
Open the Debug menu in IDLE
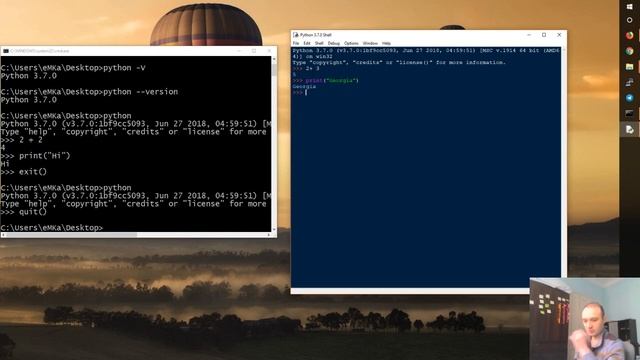click(x=333, y=43)
